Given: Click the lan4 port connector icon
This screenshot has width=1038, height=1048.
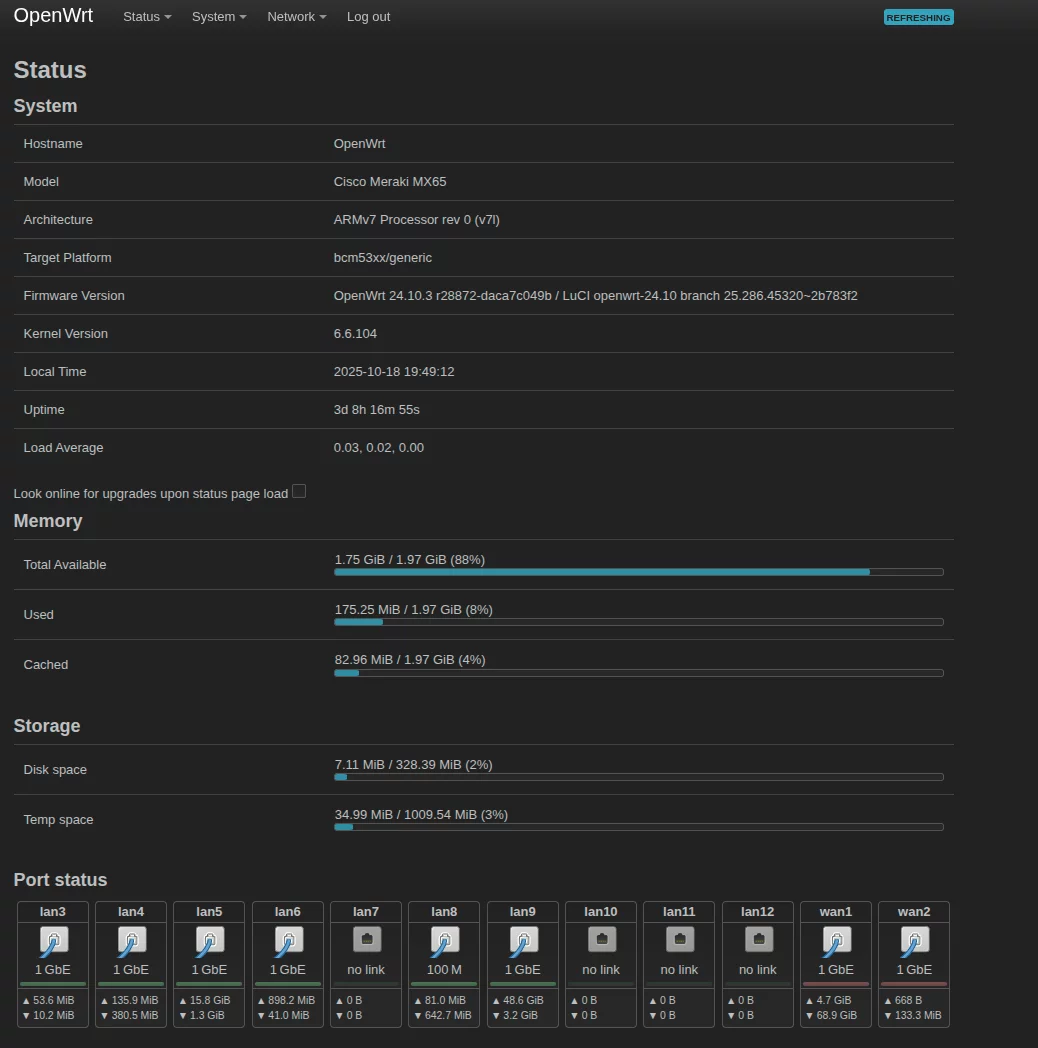Looking at the screenshot, I should point(131,940).
